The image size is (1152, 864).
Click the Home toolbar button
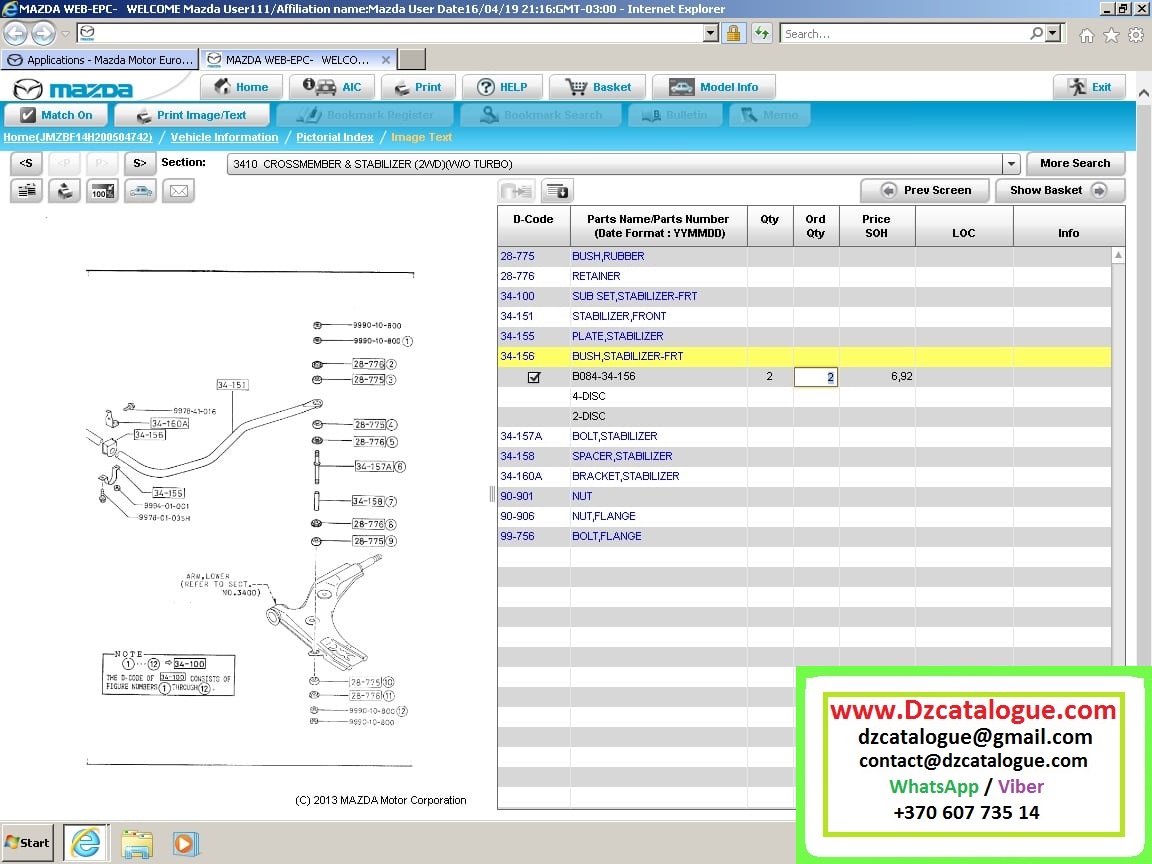[241, 87]
